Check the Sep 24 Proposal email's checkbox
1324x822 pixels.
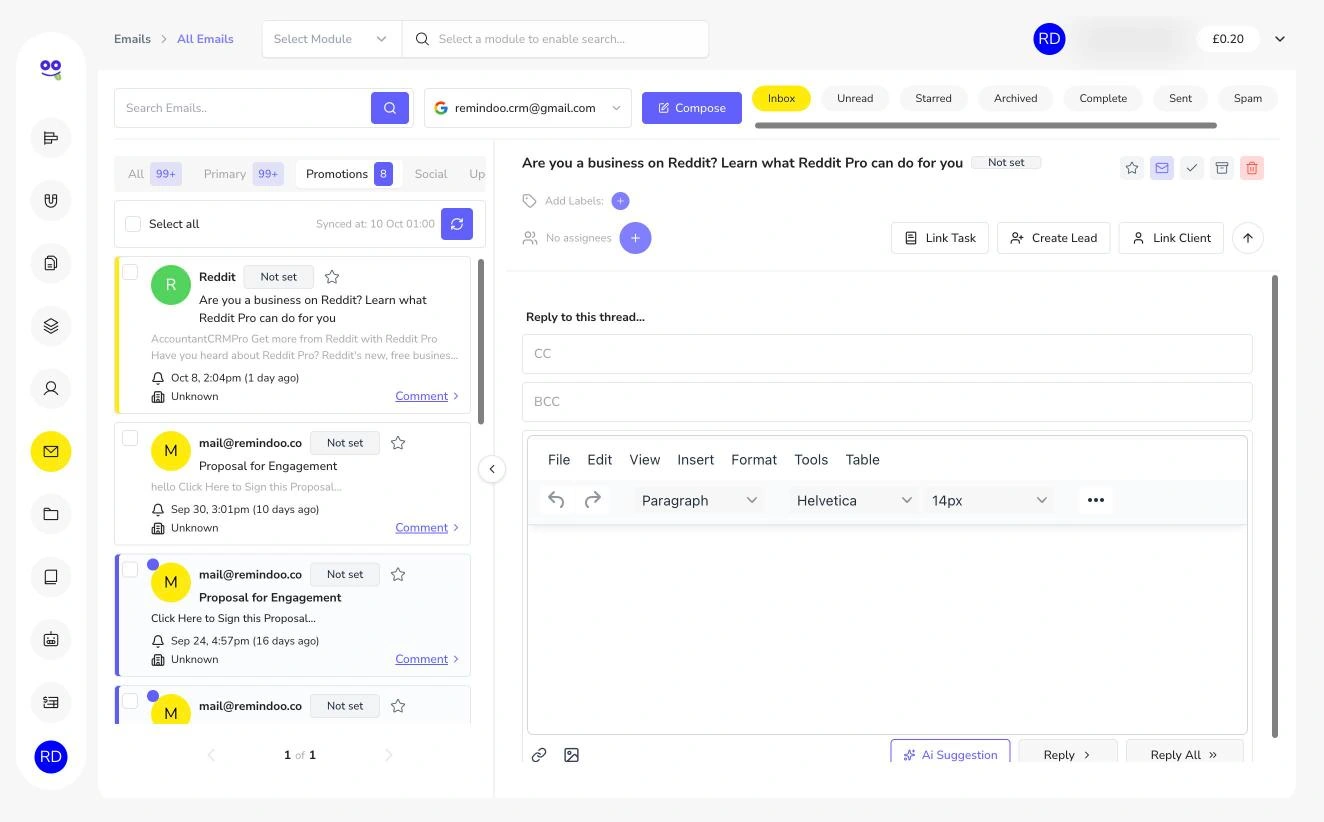[x=130, y=570]
